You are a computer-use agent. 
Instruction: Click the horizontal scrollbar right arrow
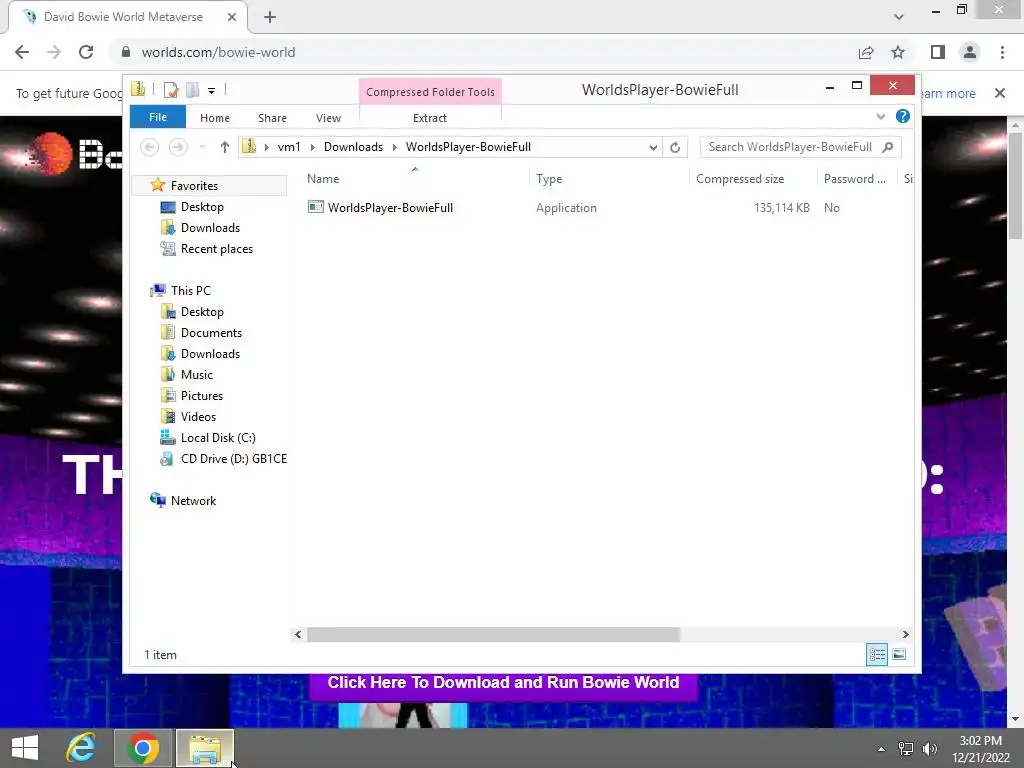[x=905, y=634]
